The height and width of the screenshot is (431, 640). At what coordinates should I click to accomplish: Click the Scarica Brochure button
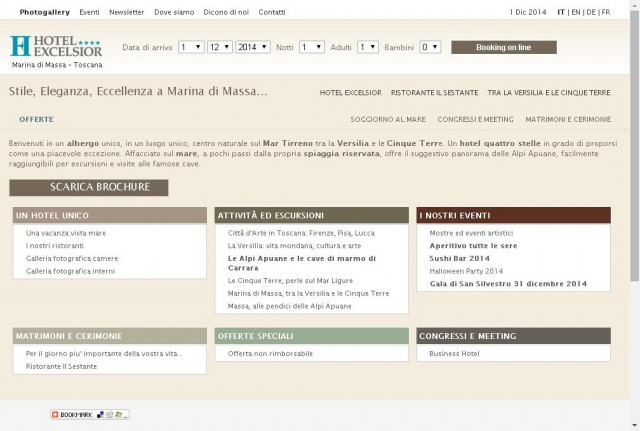click(89, 187)
